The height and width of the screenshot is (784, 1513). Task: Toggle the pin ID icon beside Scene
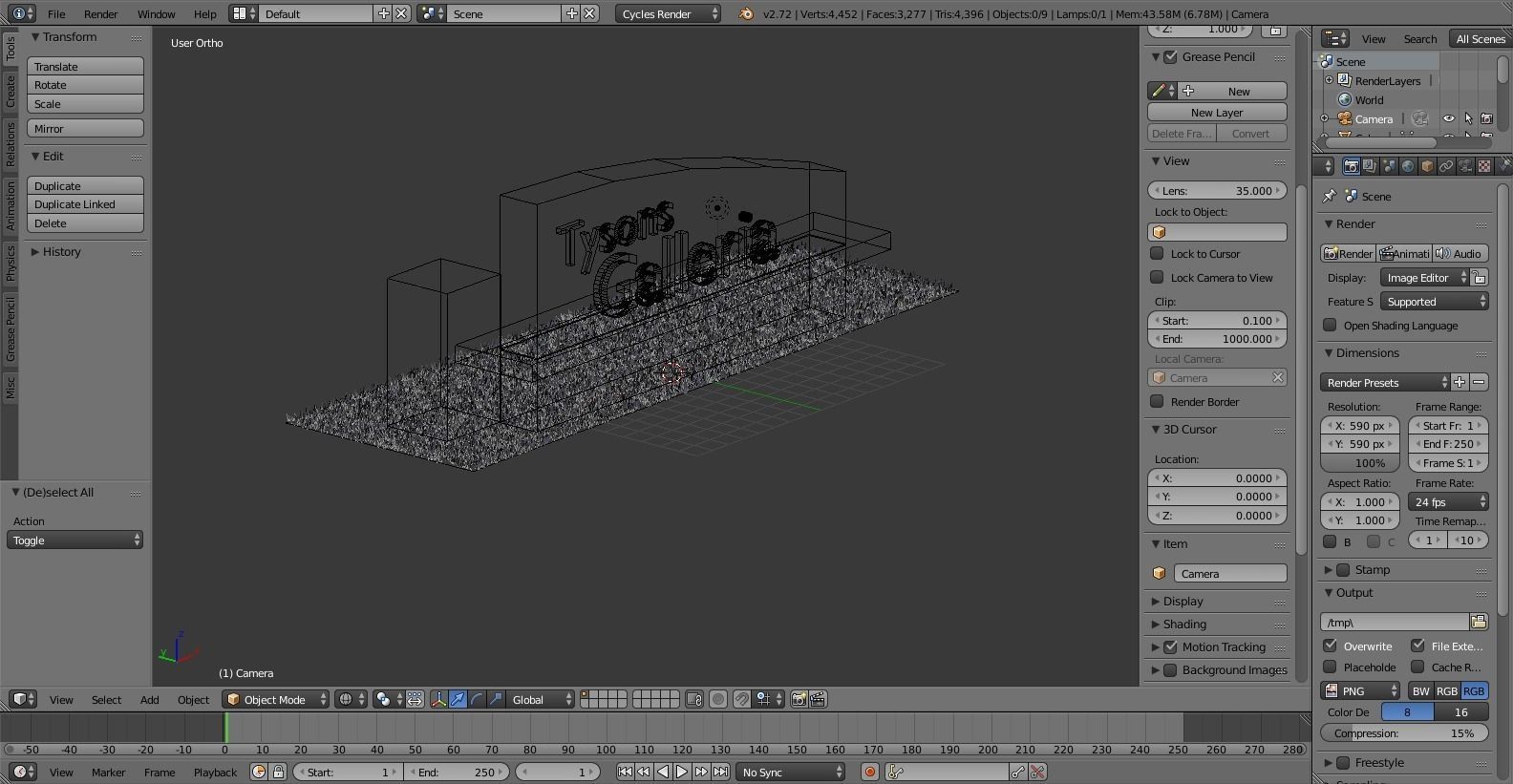[1330, 196]
